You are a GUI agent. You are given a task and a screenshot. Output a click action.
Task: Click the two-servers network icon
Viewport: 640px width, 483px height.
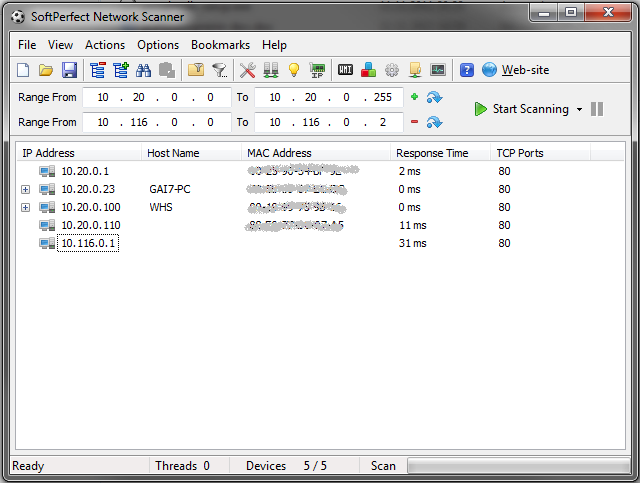pyautogui.click(x=271, y=70)
